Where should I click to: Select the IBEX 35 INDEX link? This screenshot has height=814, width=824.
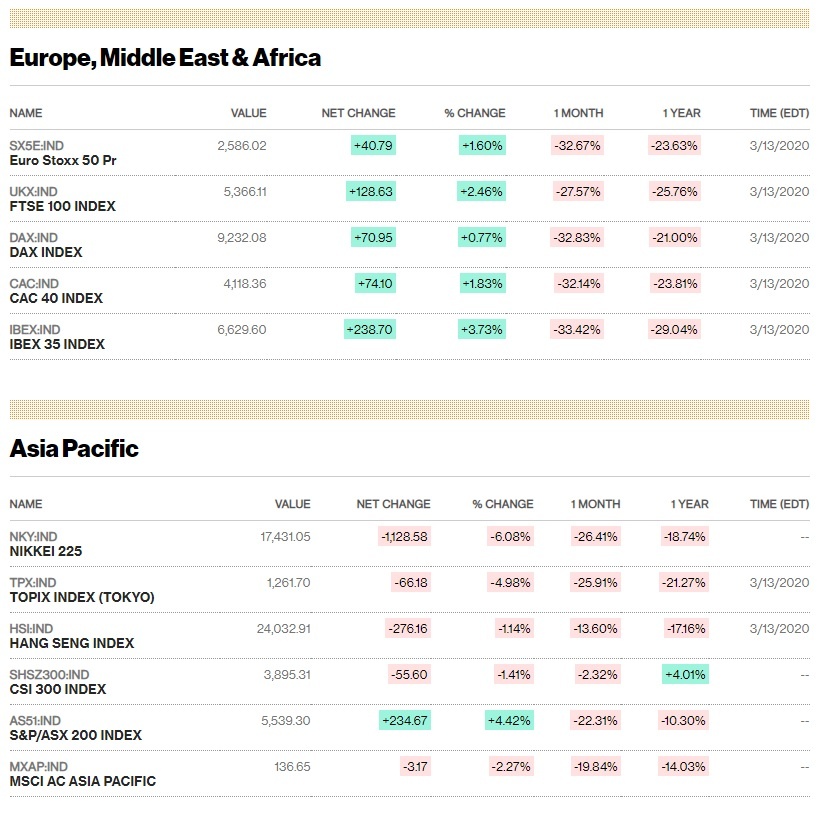(57, 344)
